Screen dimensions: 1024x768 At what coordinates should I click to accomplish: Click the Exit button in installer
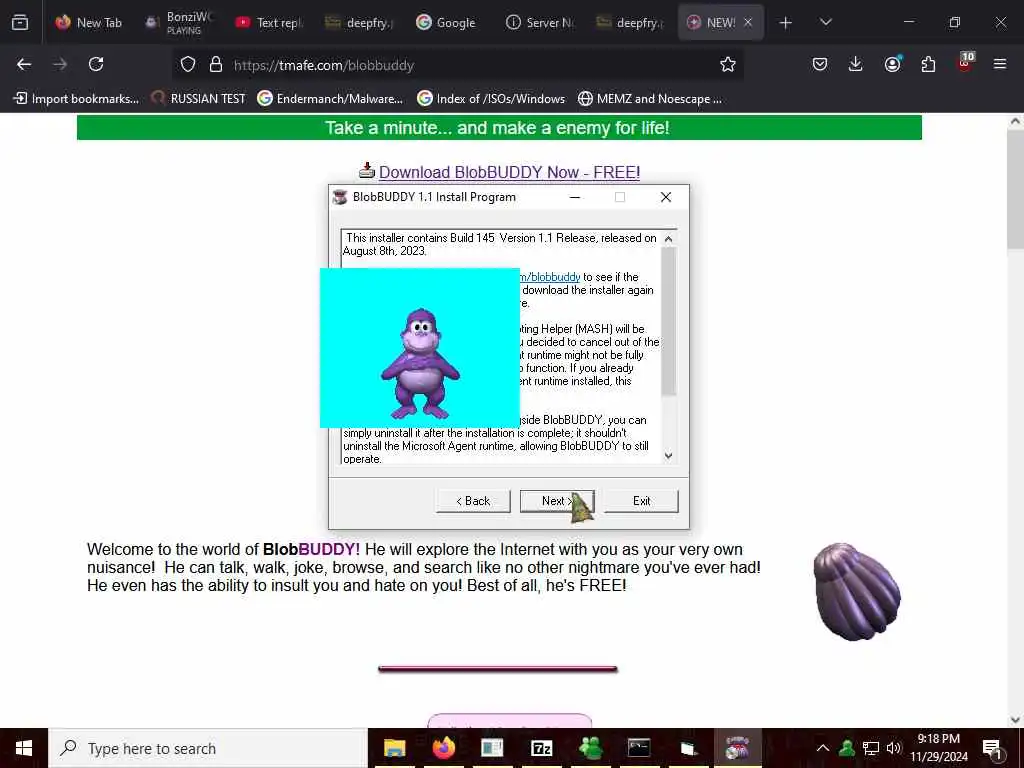(641, 501)
